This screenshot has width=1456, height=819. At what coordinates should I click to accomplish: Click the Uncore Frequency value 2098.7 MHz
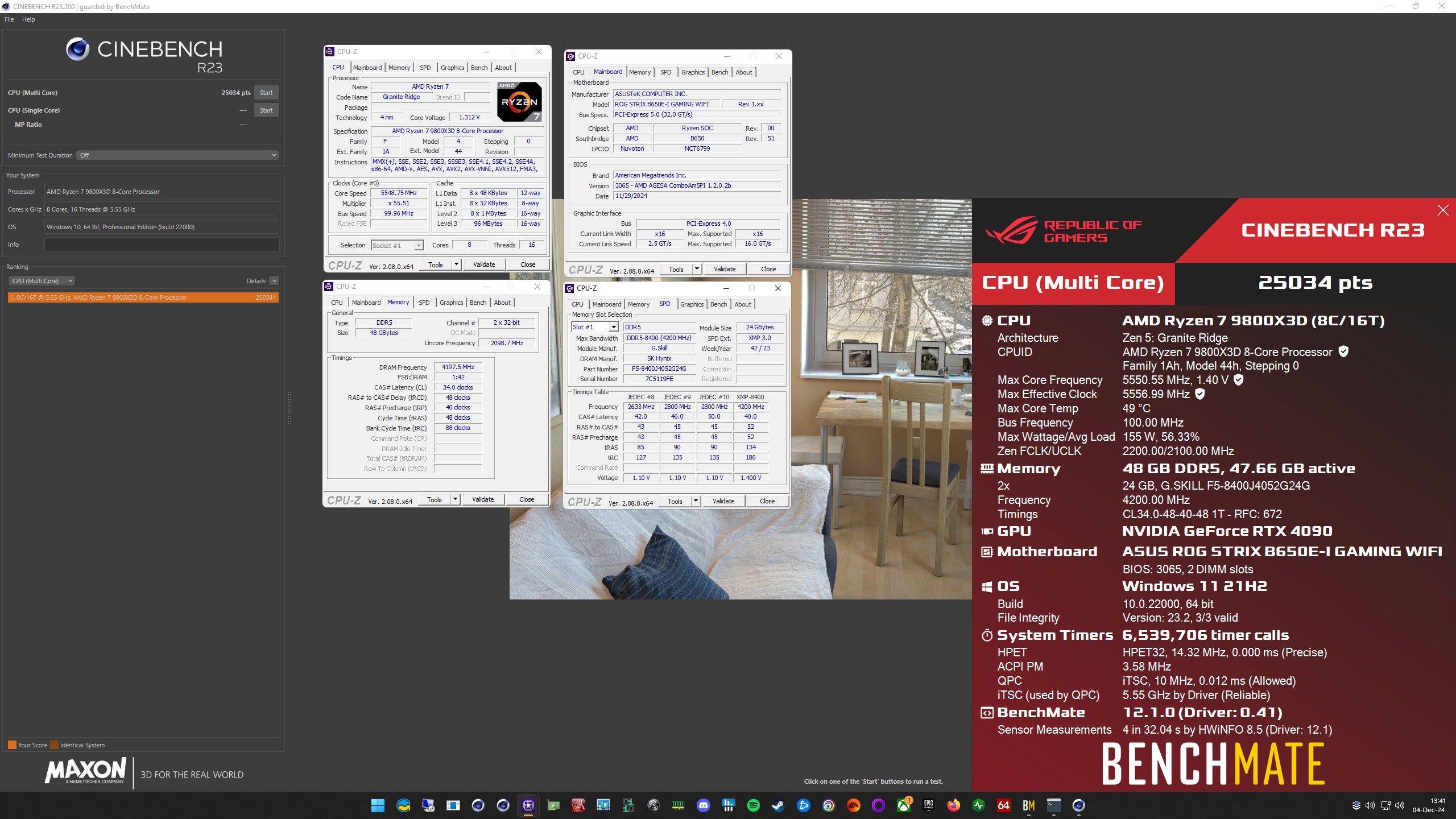pyautogui.click(x=507, y=343)
